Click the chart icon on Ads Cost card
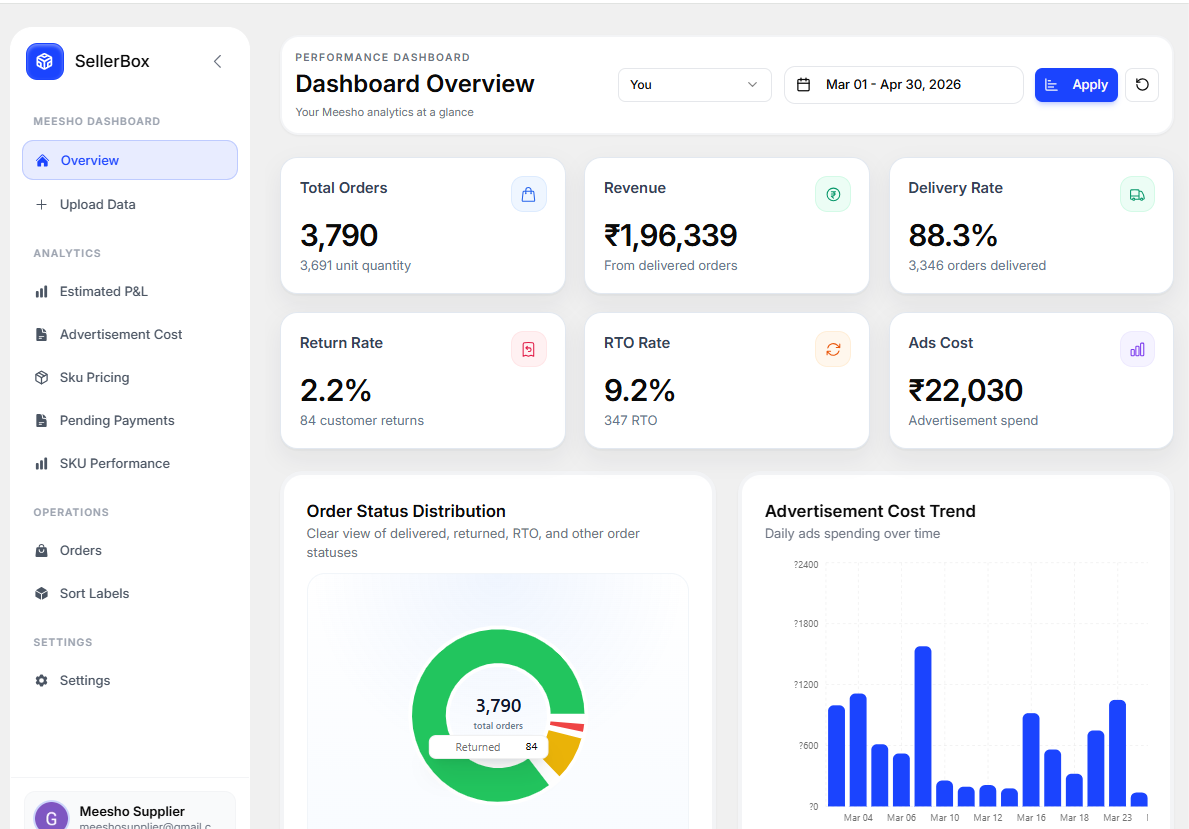This screenshot has width=1189, height=829. coord(1137,350)
